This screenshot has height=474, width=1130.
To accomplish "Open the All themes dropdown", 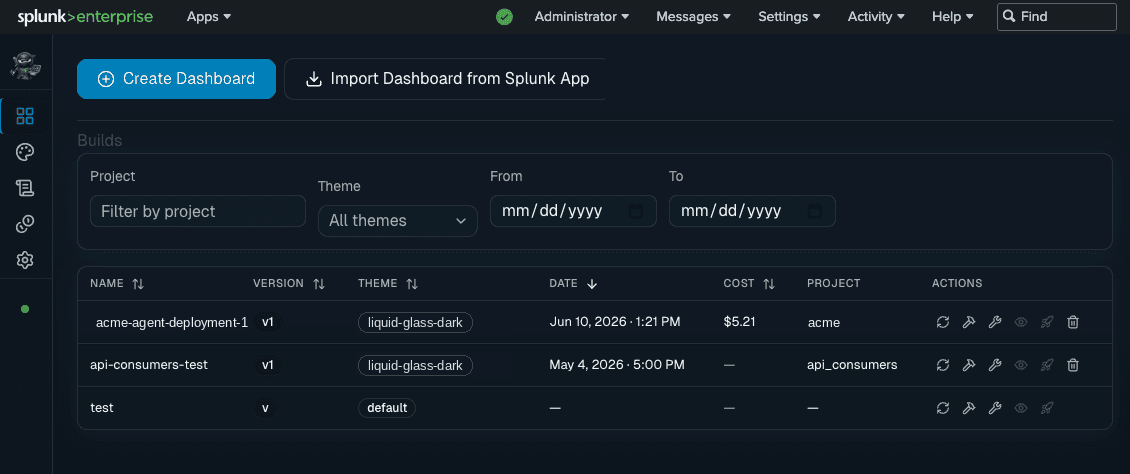I will coord(398,221).
